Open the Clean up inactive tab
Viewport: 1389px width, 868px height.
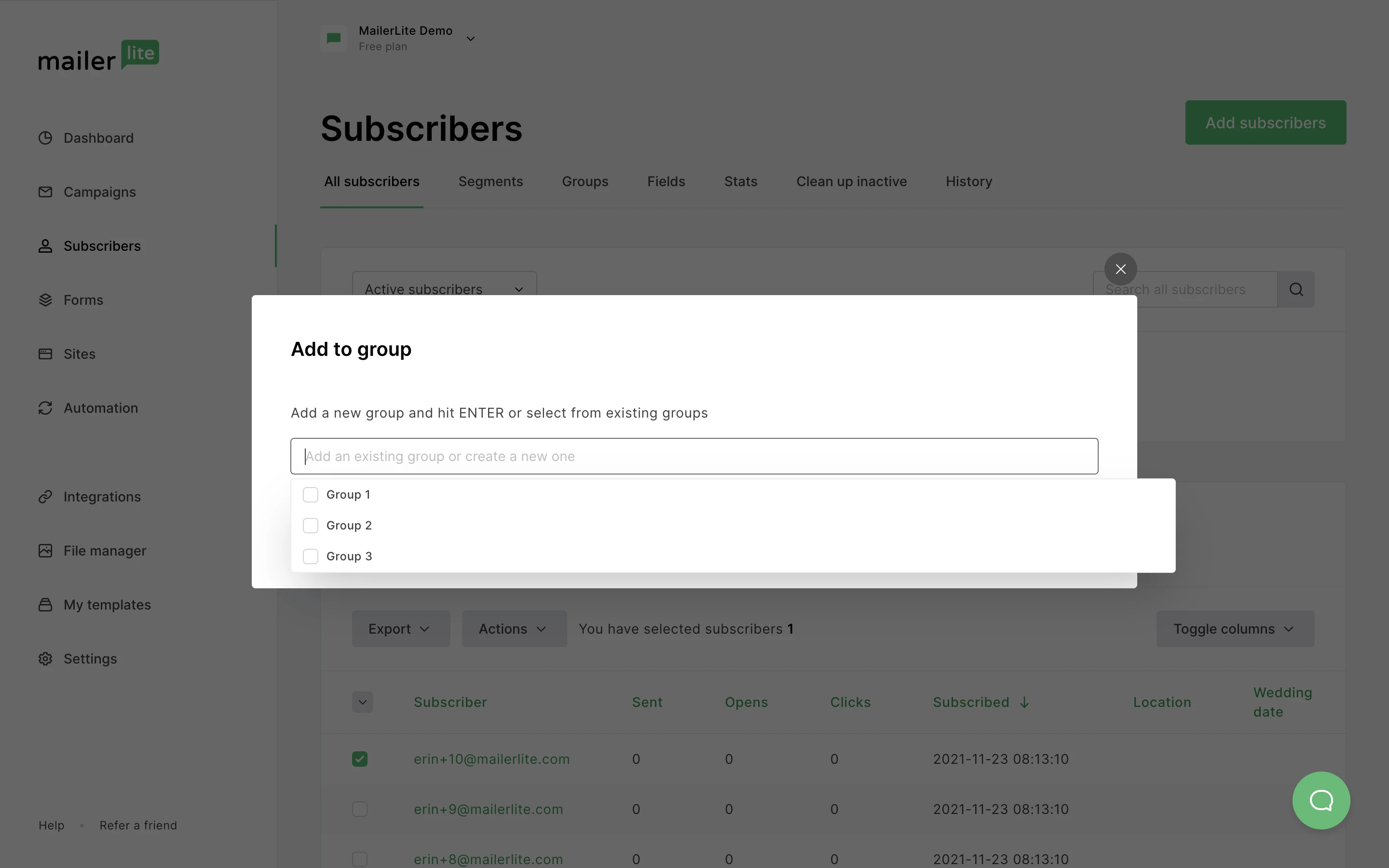coord(851,181)
